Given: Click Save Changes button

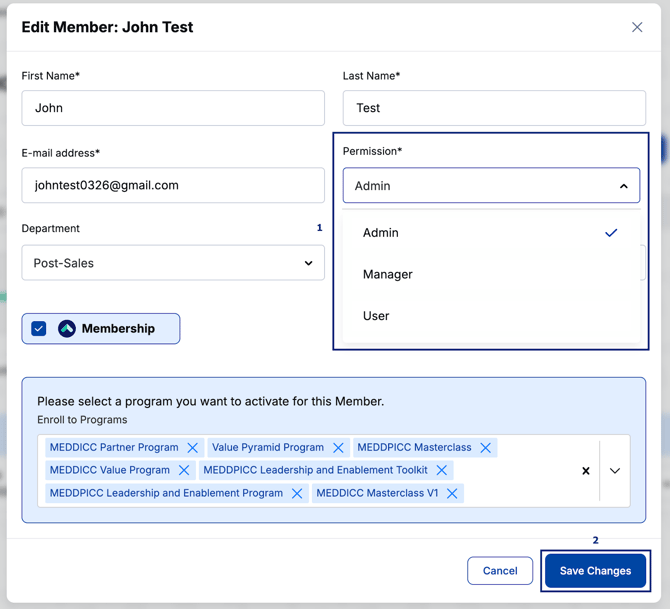Looking at the screenshot, I should pyautogui.click(x=595, y=571).
